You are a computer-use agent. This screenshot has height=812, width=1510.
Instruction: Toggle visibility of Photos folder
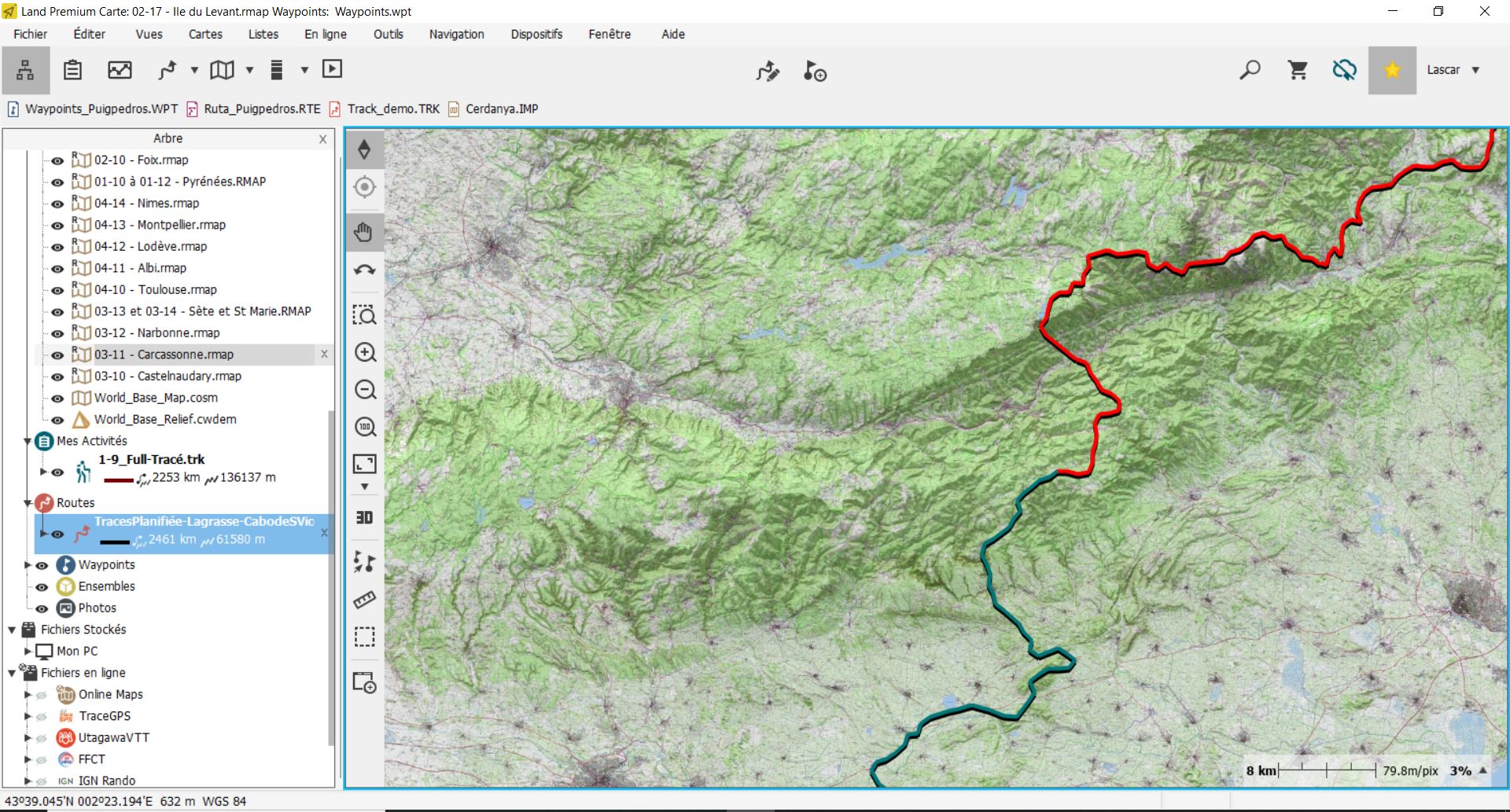pos(42,608)
